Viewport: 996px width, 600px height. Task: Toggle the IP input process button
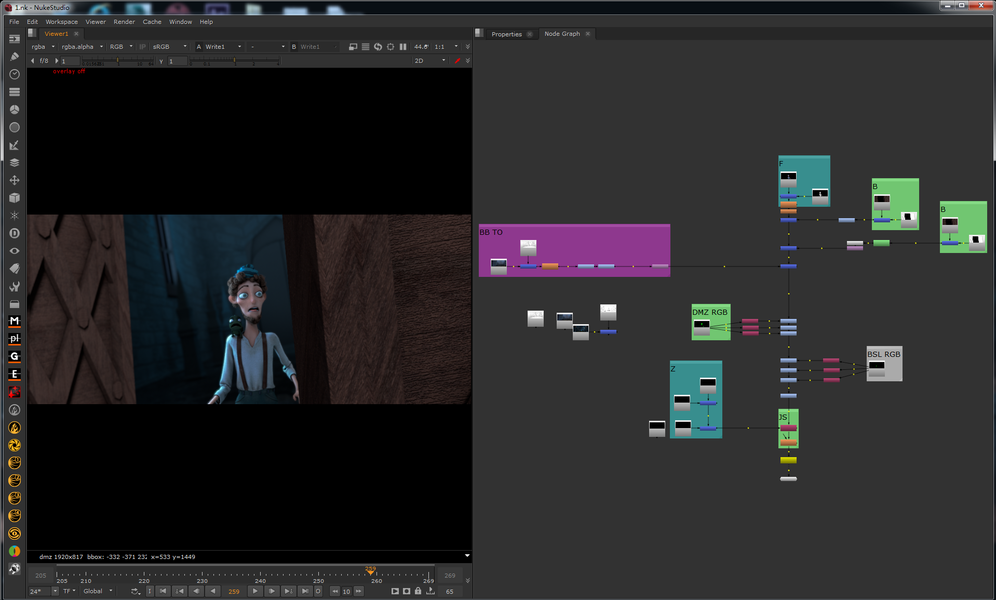click(x=142, y=47)
